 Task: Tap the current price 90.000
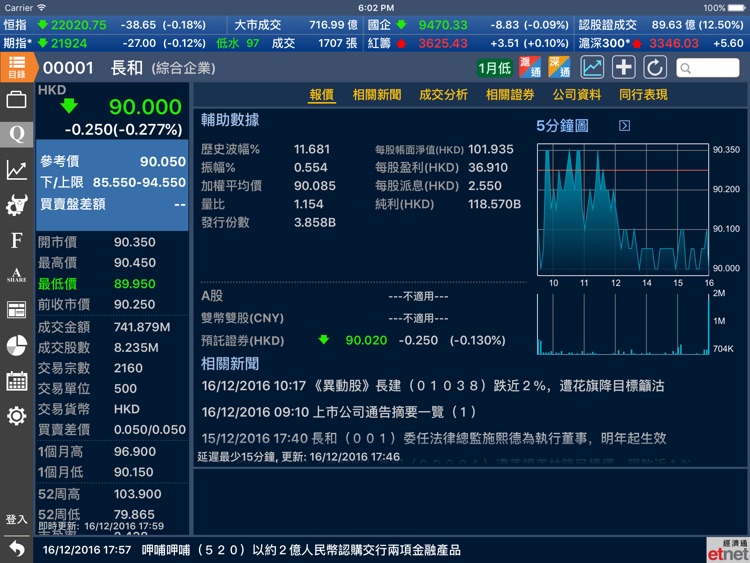[x=145, y=106]
